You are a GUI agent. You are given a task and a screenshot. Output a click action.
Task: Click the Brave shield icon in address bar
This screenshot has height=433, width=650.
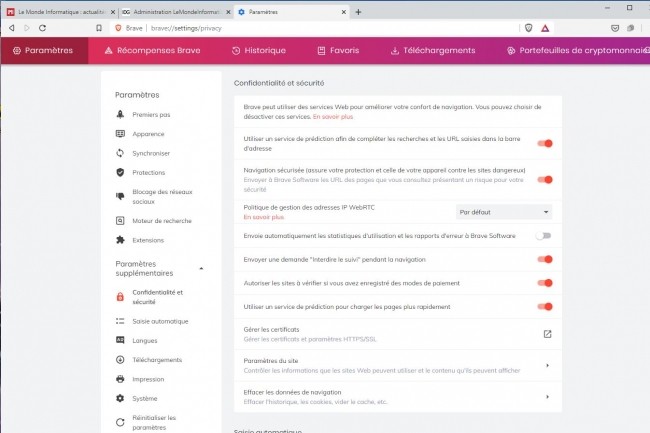pyautogui.click(x=118, y=28)
